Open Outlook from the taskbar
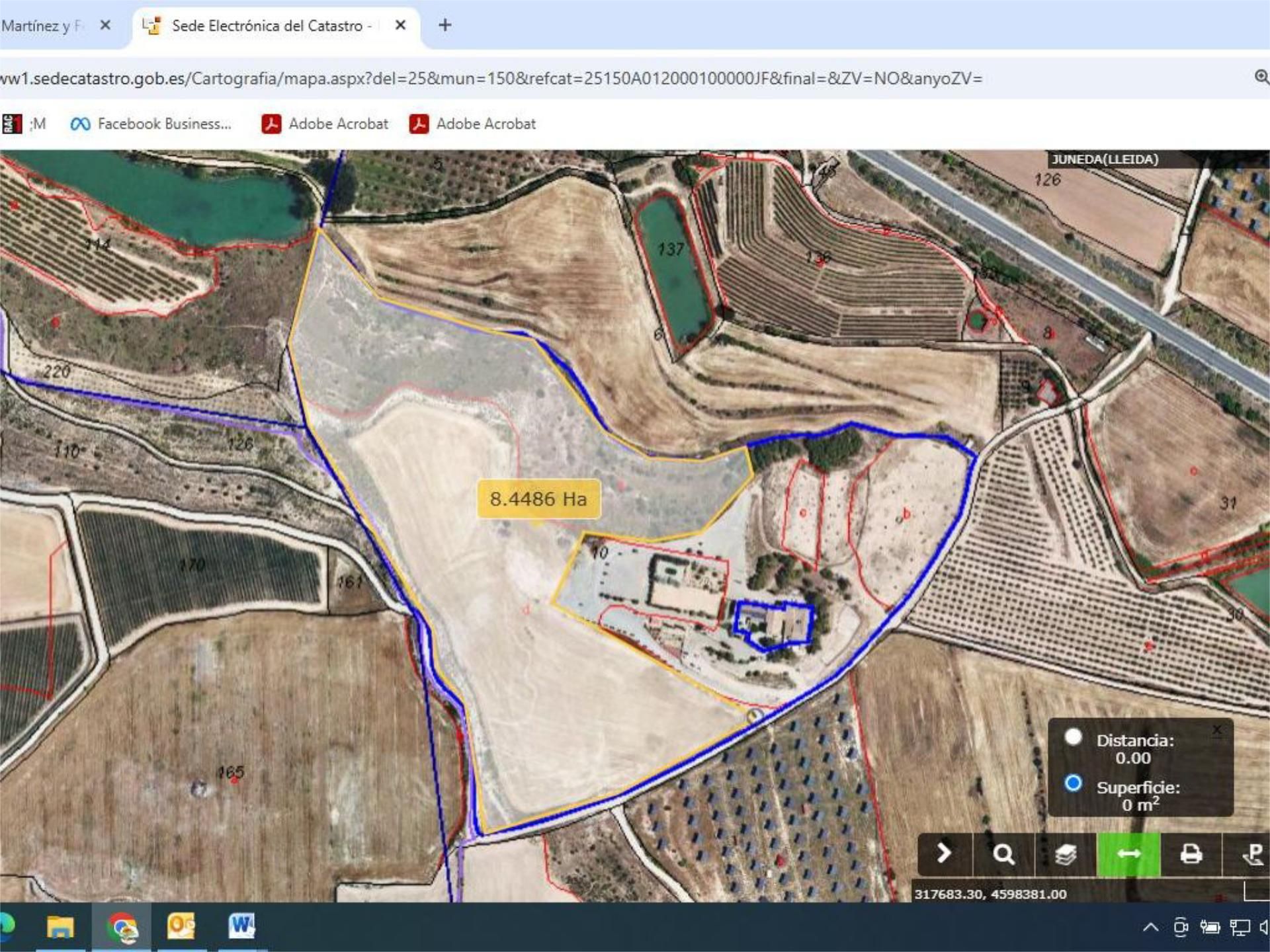The height and width of the screenshot is (952, 1270). [x=181, y=926]
